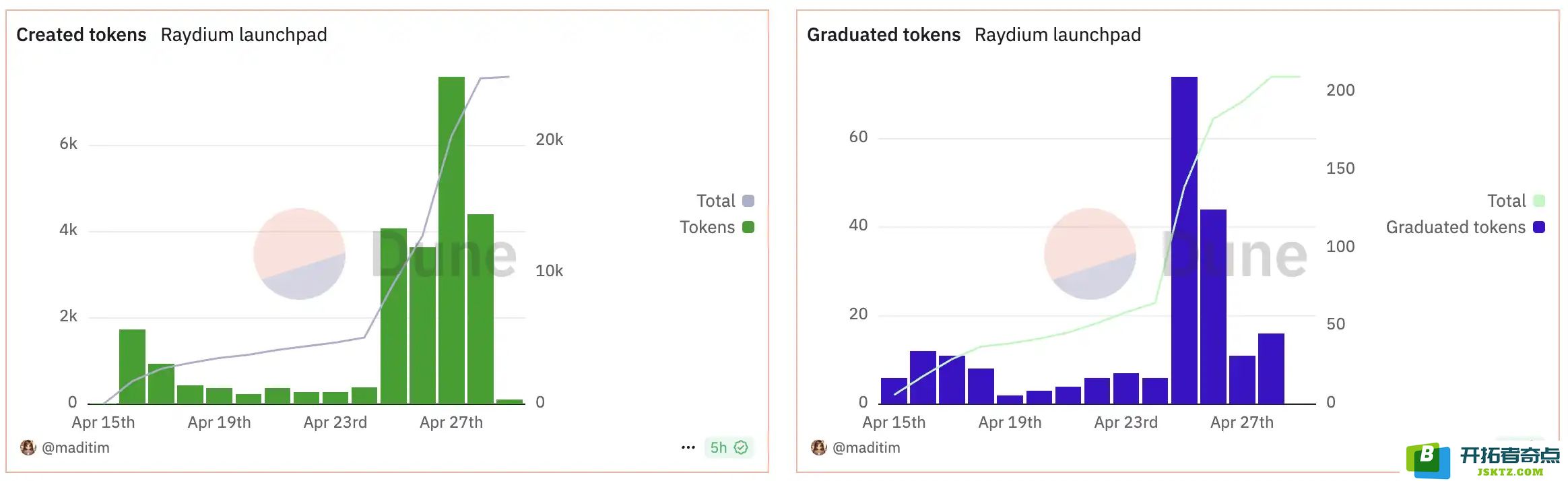The height and width of the screenshot is (481, 1568).
Task: Click the green verified checkmark icon
Action: 741,447
